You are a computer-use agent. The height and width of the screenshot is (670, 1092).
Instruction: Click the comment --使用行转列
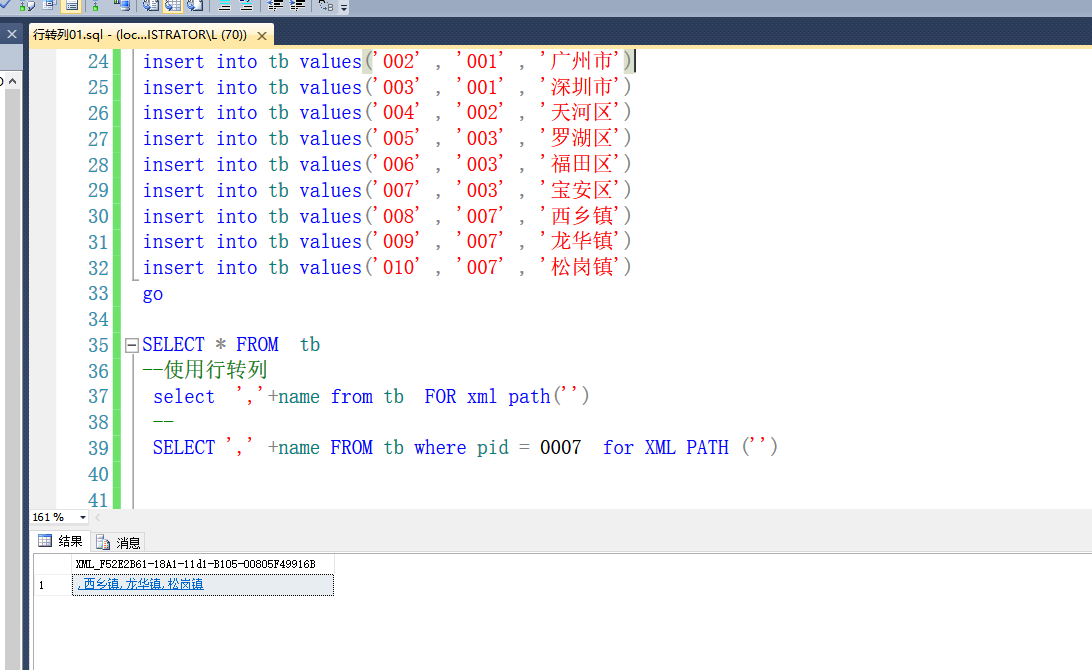[205, 370]
